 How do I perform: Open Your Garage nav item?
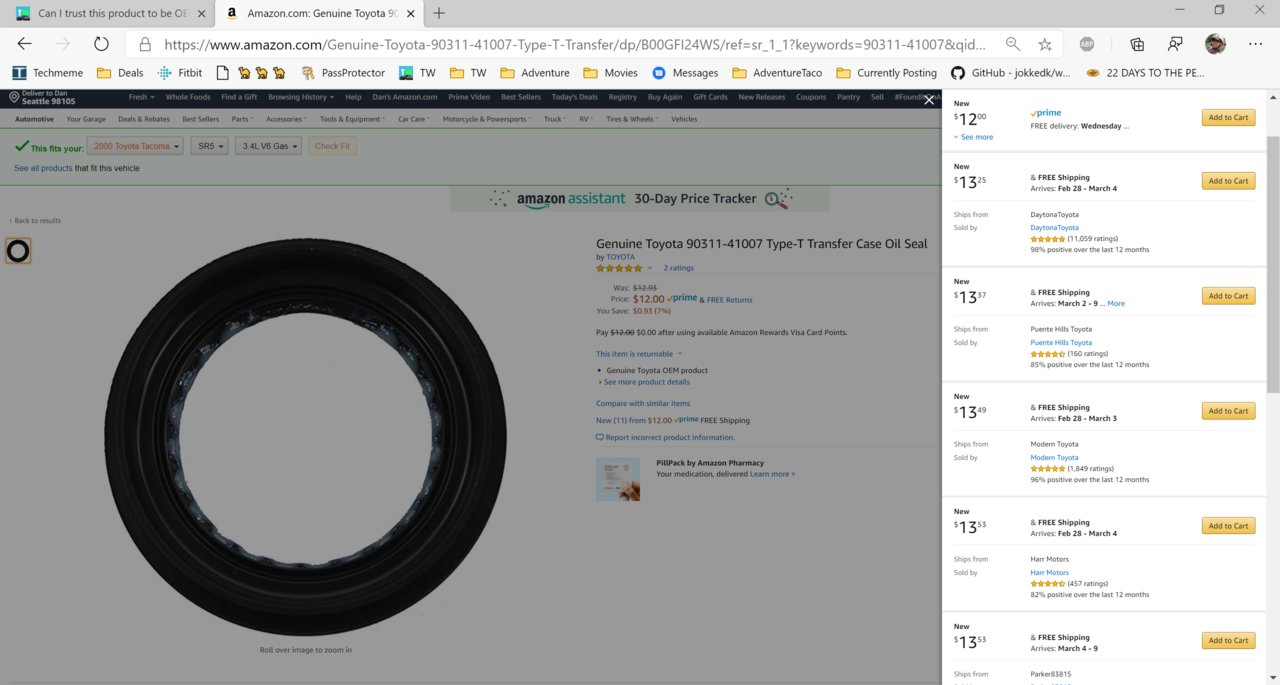86,119
